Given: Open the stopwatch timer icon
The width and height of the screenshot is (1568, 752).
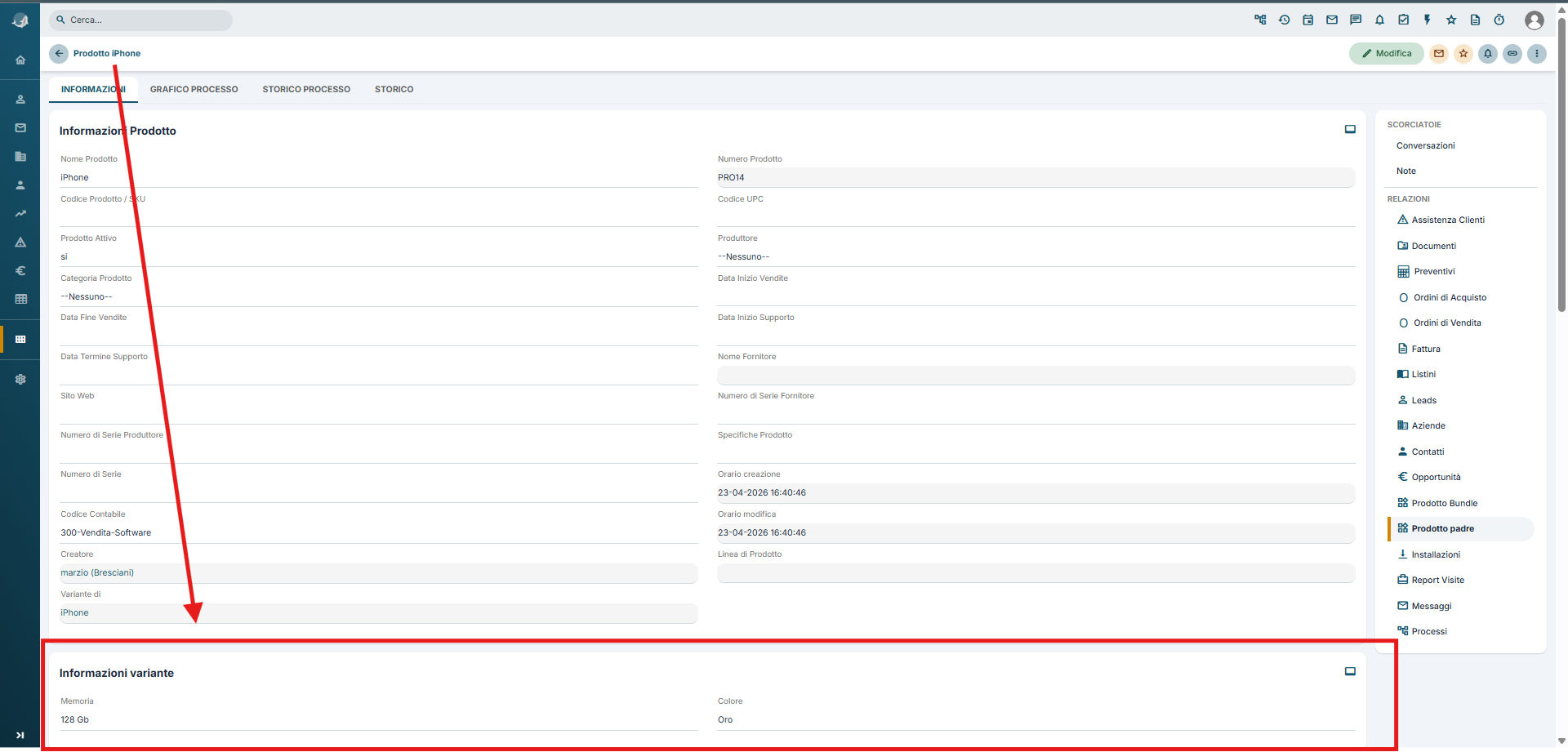Looking at the screenshot, I should coord(1499,20).
